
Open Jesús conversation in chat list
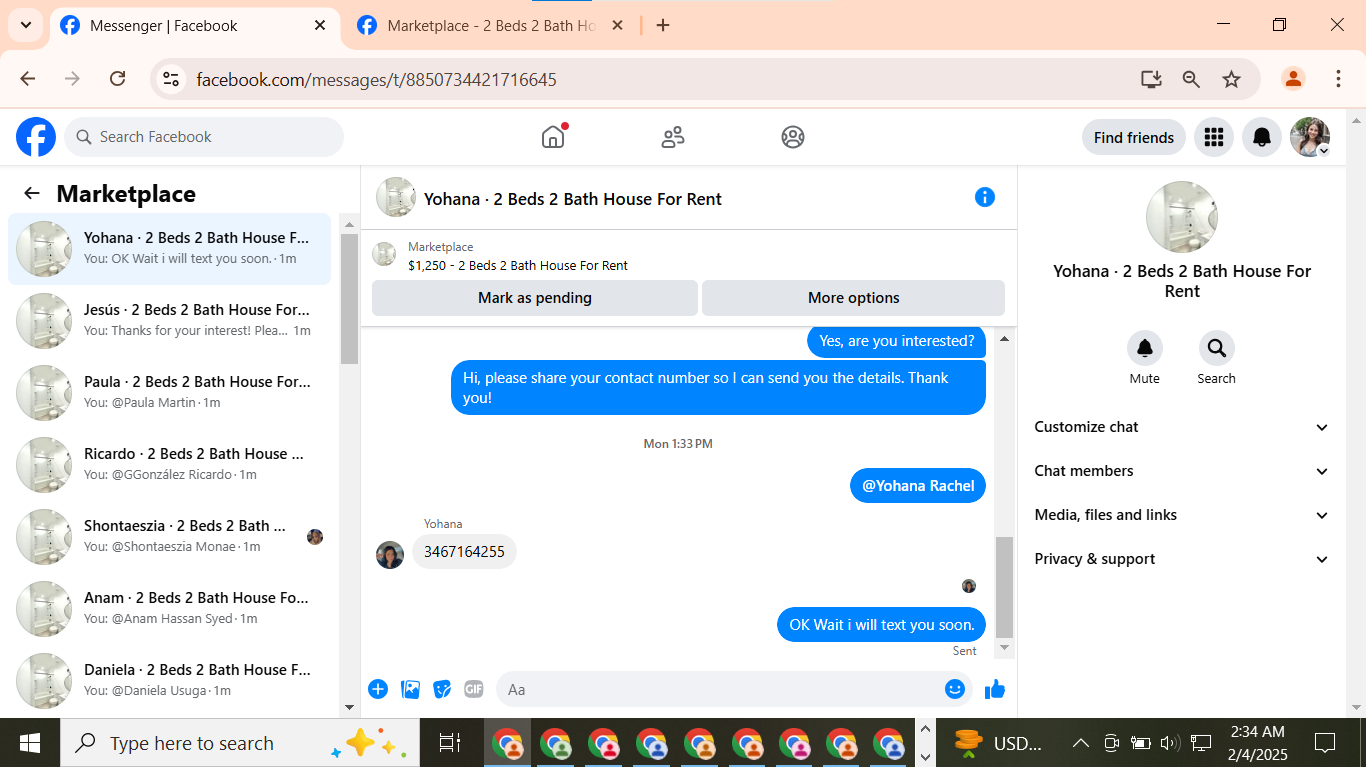[x=170, y=321]
